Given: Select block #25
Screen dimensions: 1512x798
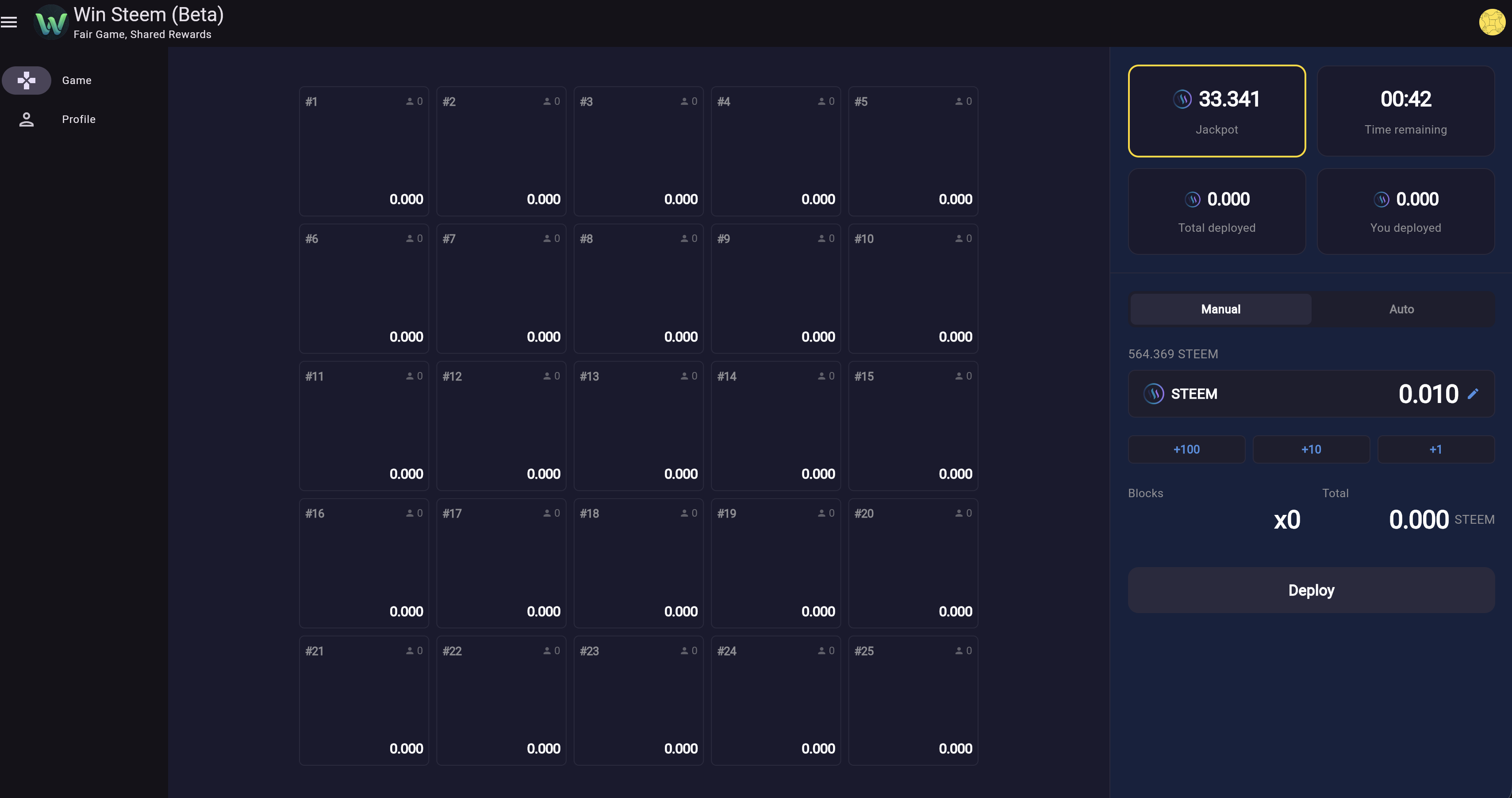Looking at the screenshot, I should click(x=913, y=700).
